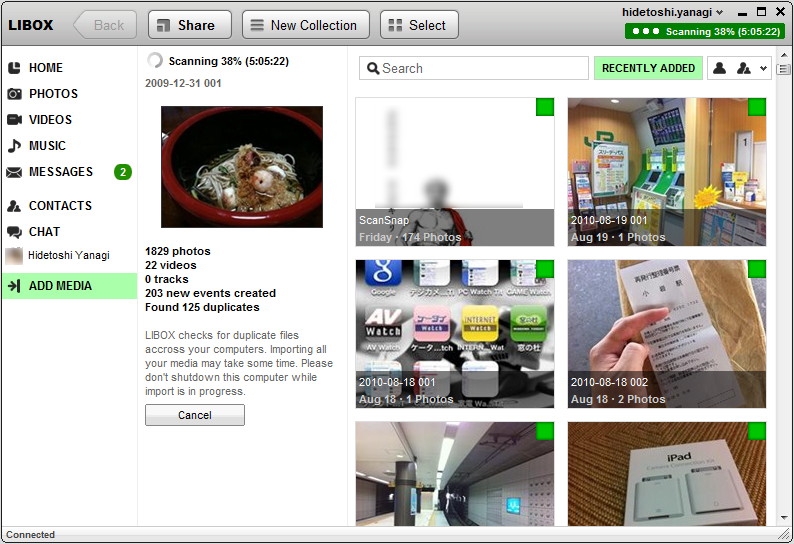Click scrollbar up arrow
This screenshot has height=544, width=794.
784,55
